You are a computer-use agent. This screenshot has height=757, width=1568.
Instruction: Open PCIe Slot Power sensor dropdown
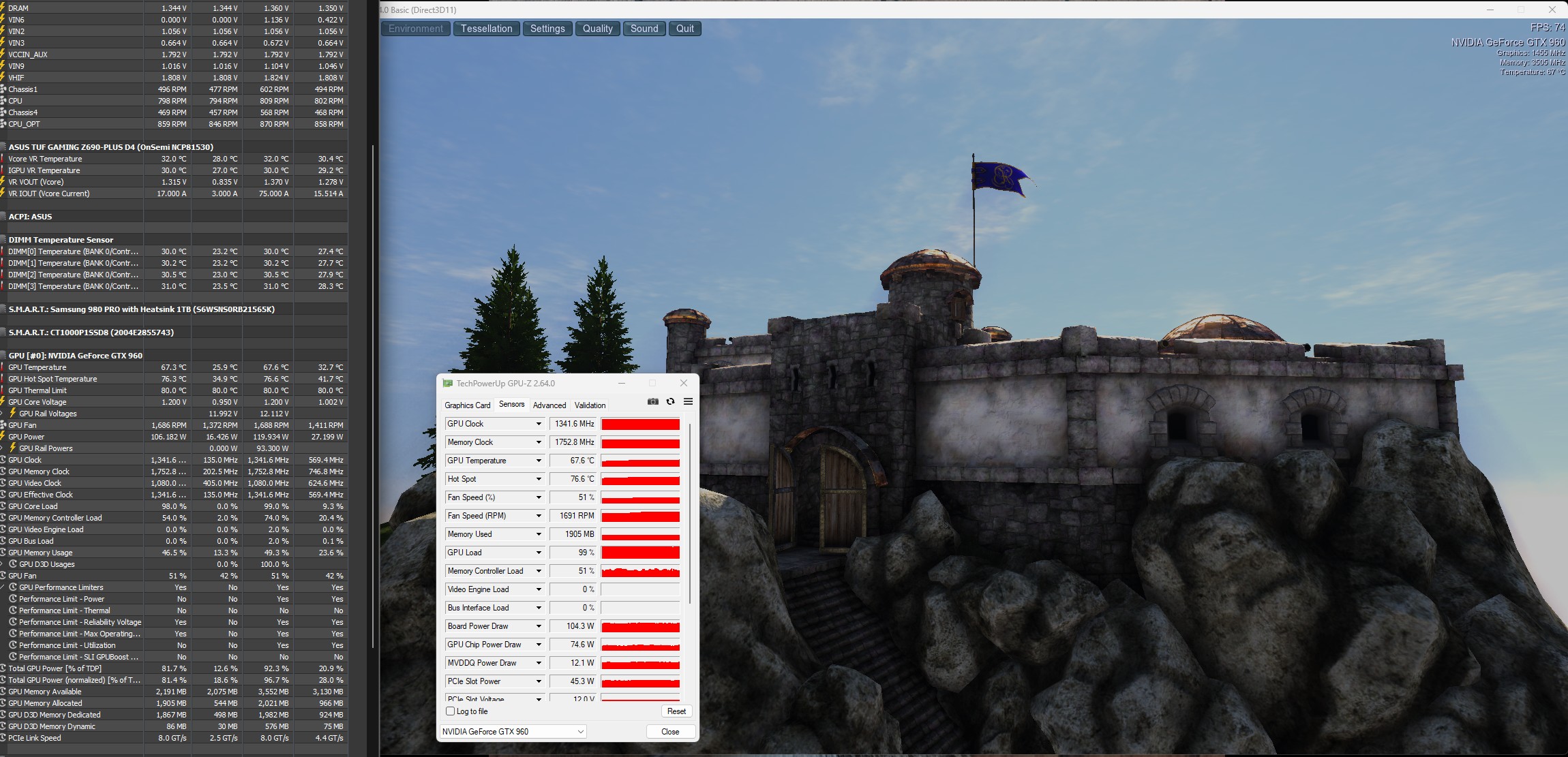(539, 681)
